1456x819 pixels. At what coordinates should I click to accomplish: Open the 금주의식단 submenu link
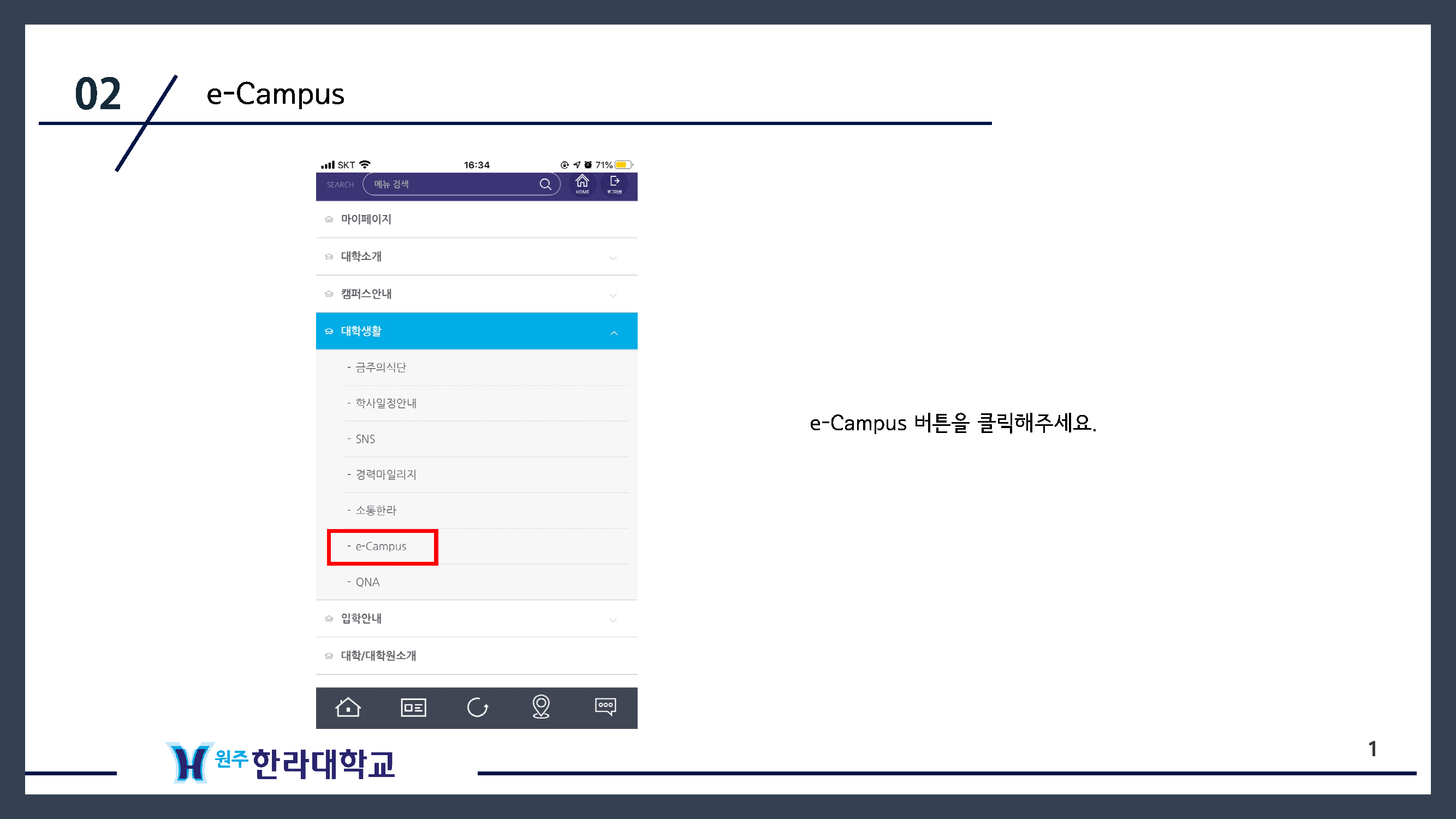point(381,367)
